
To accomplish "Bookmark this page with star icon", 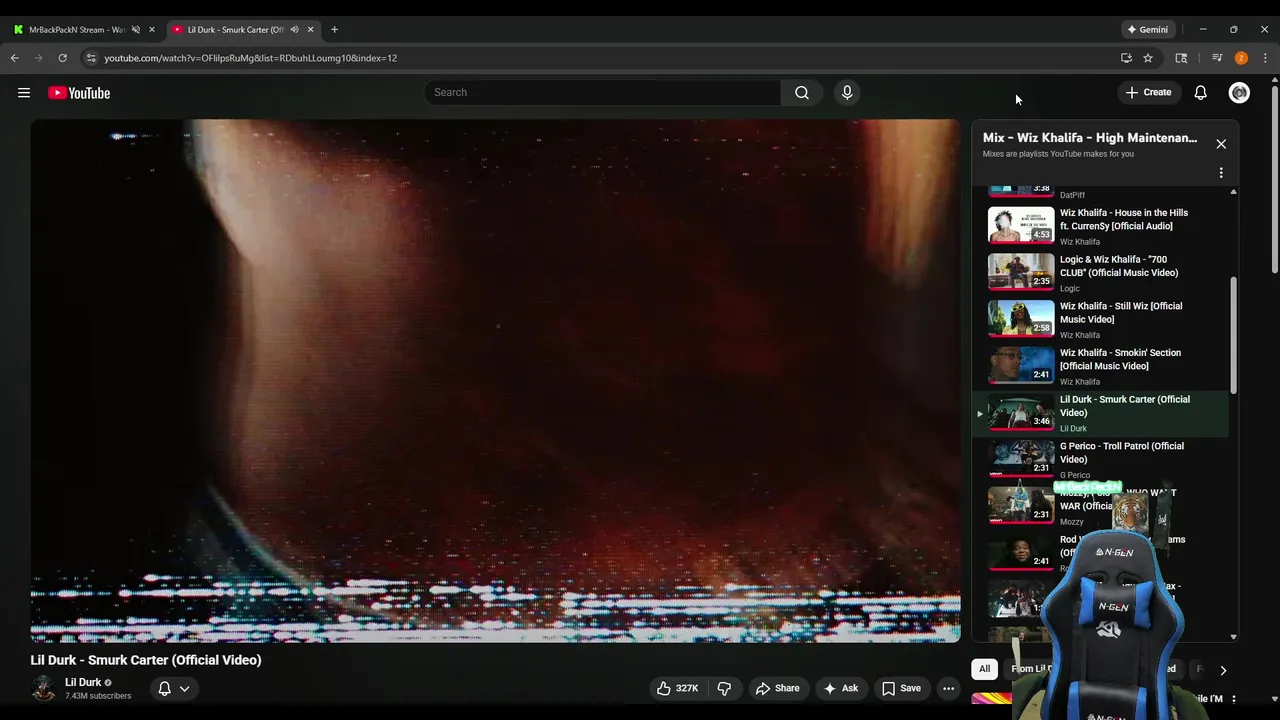I will 1148,58.
